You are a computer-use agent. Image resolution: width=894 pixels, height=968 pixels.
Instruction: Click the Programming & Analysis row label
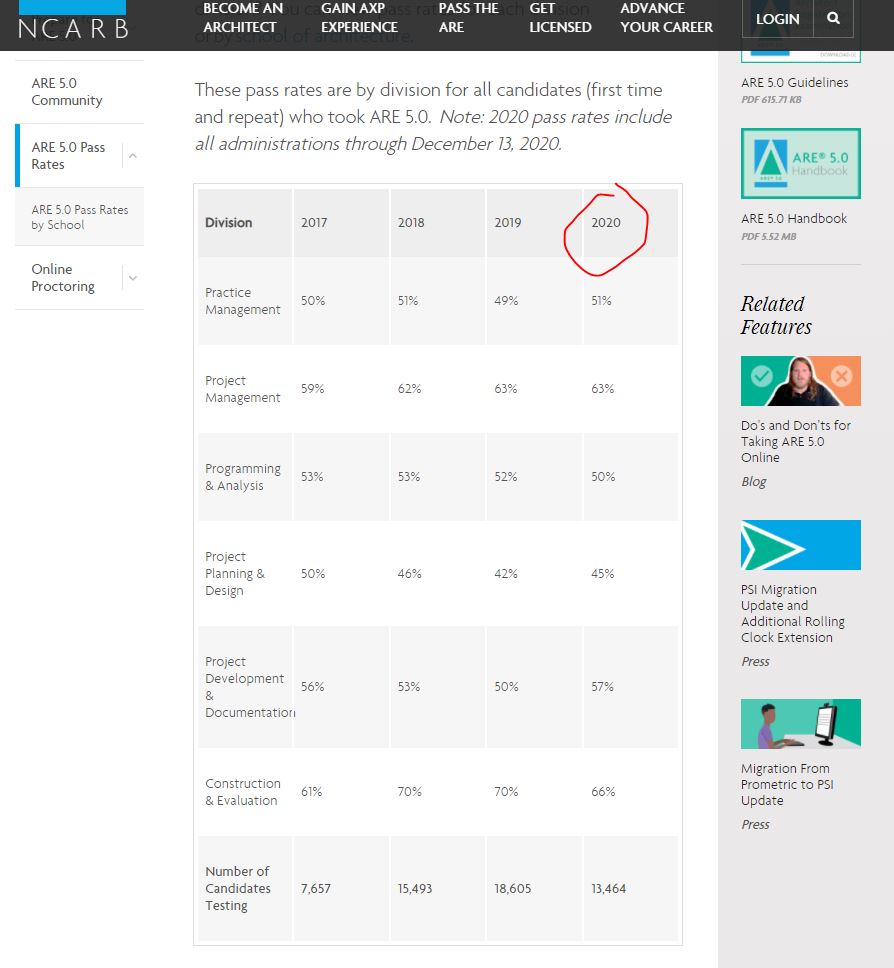243,477
